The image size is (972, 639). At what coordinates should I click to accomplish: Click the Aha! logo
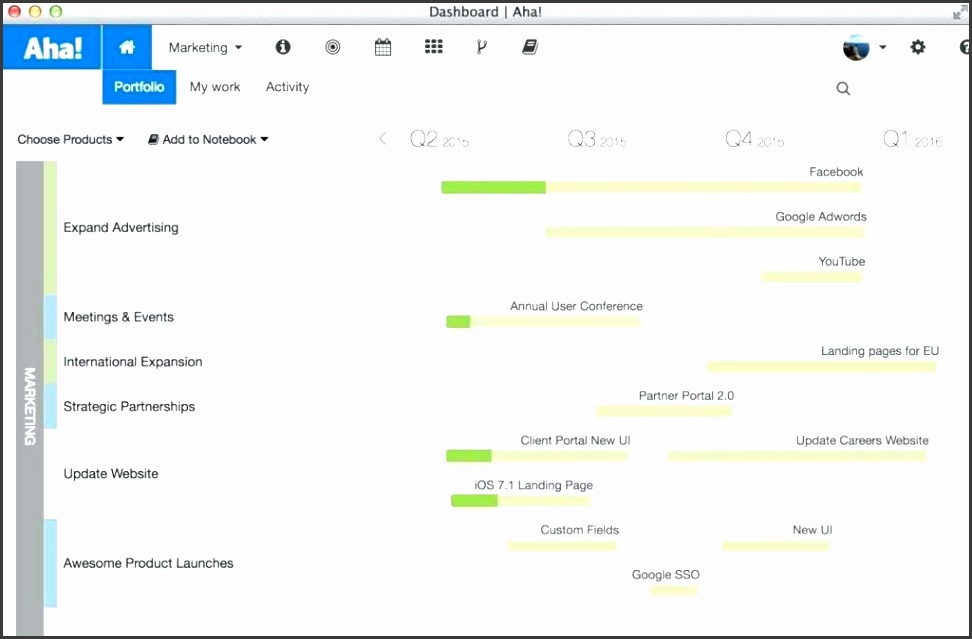pos(53,47)
